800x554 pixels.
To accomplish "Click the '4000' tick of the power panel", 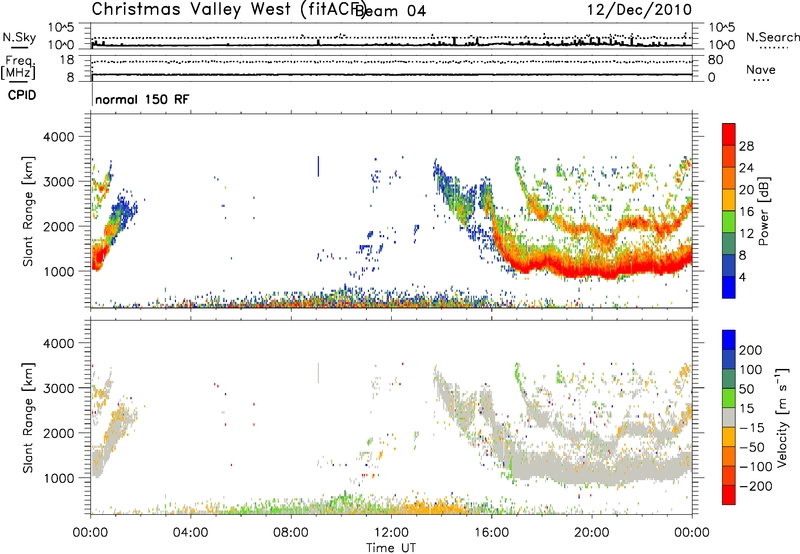I will click(58, 137).
